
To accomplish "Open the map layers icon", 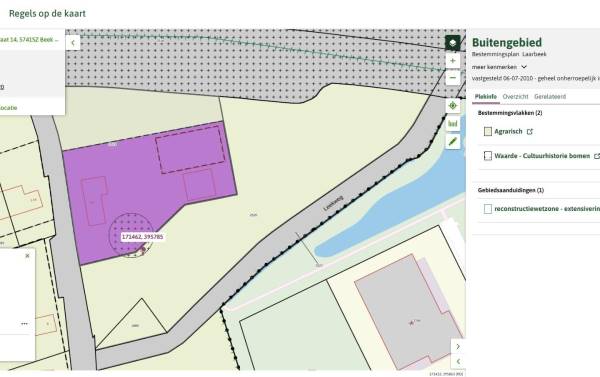I will 453,42.
